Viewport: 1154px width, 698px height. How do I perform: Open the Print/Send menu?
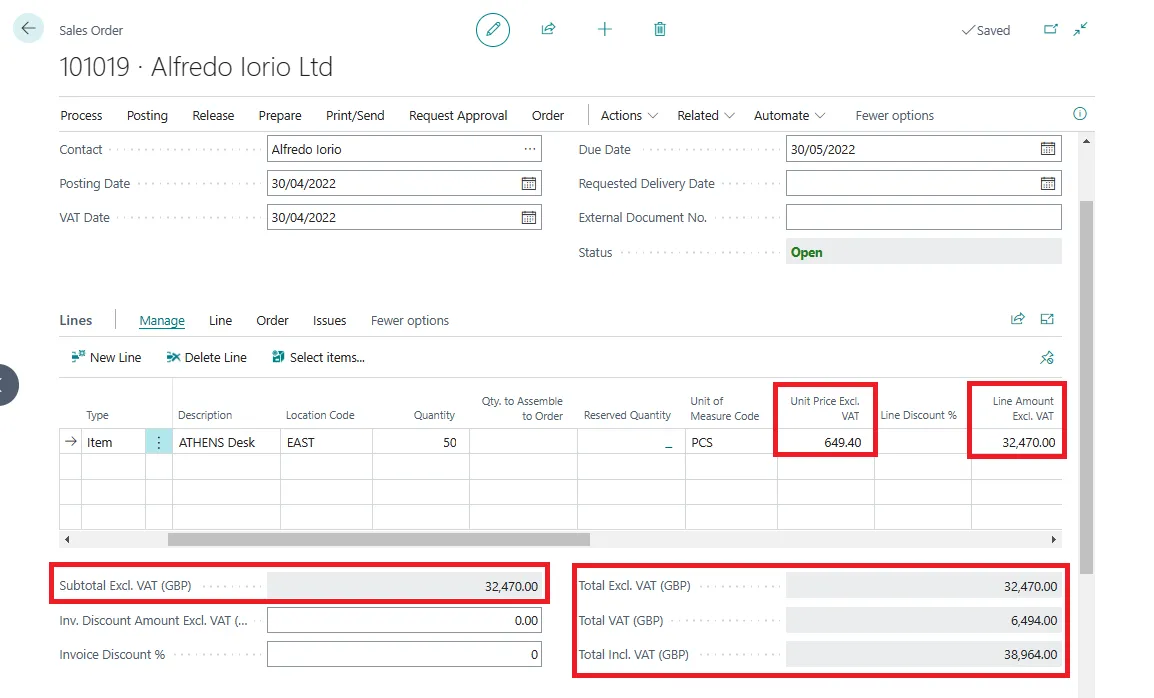355,116
